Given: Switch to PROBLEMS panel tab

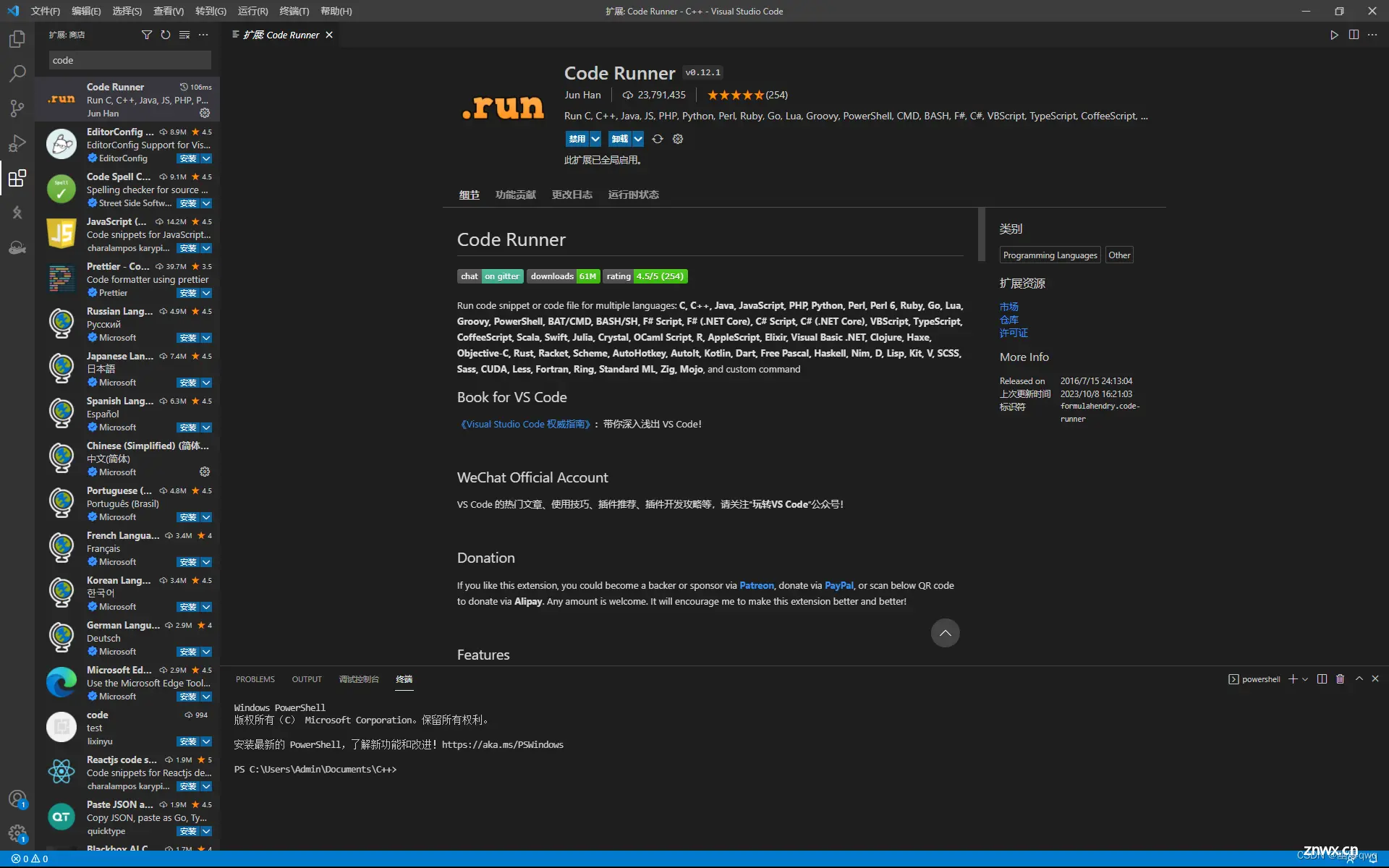Looking at the screenshot, I should [255, 679].
